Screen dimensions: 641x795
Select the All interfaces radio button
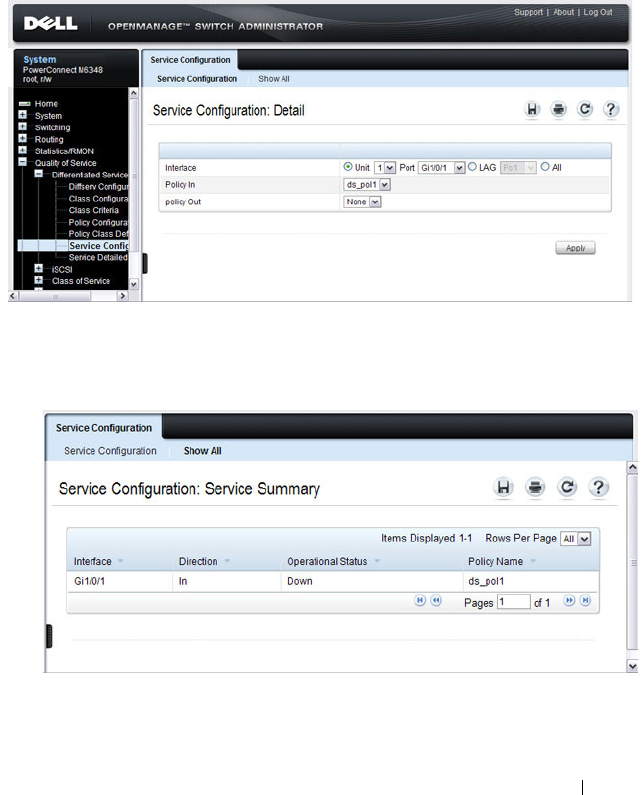pos(545,167)
